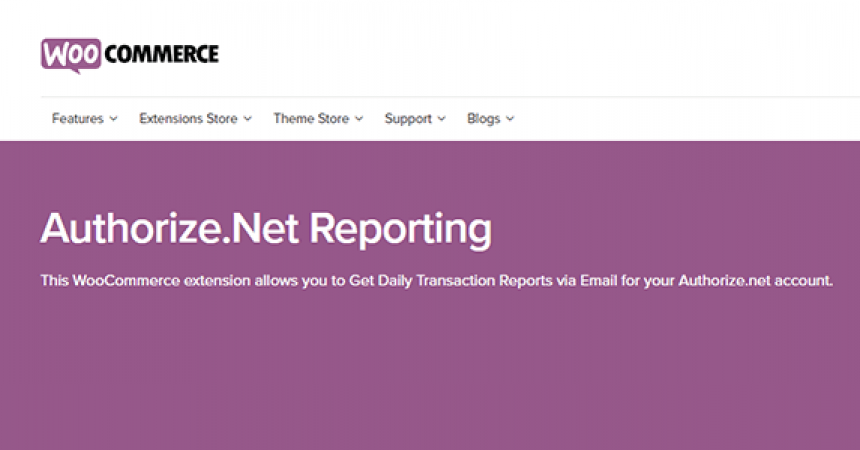The image size is (860, 450).
Task: Expand the Blogs chevron arrow
Action: point(510,119)
